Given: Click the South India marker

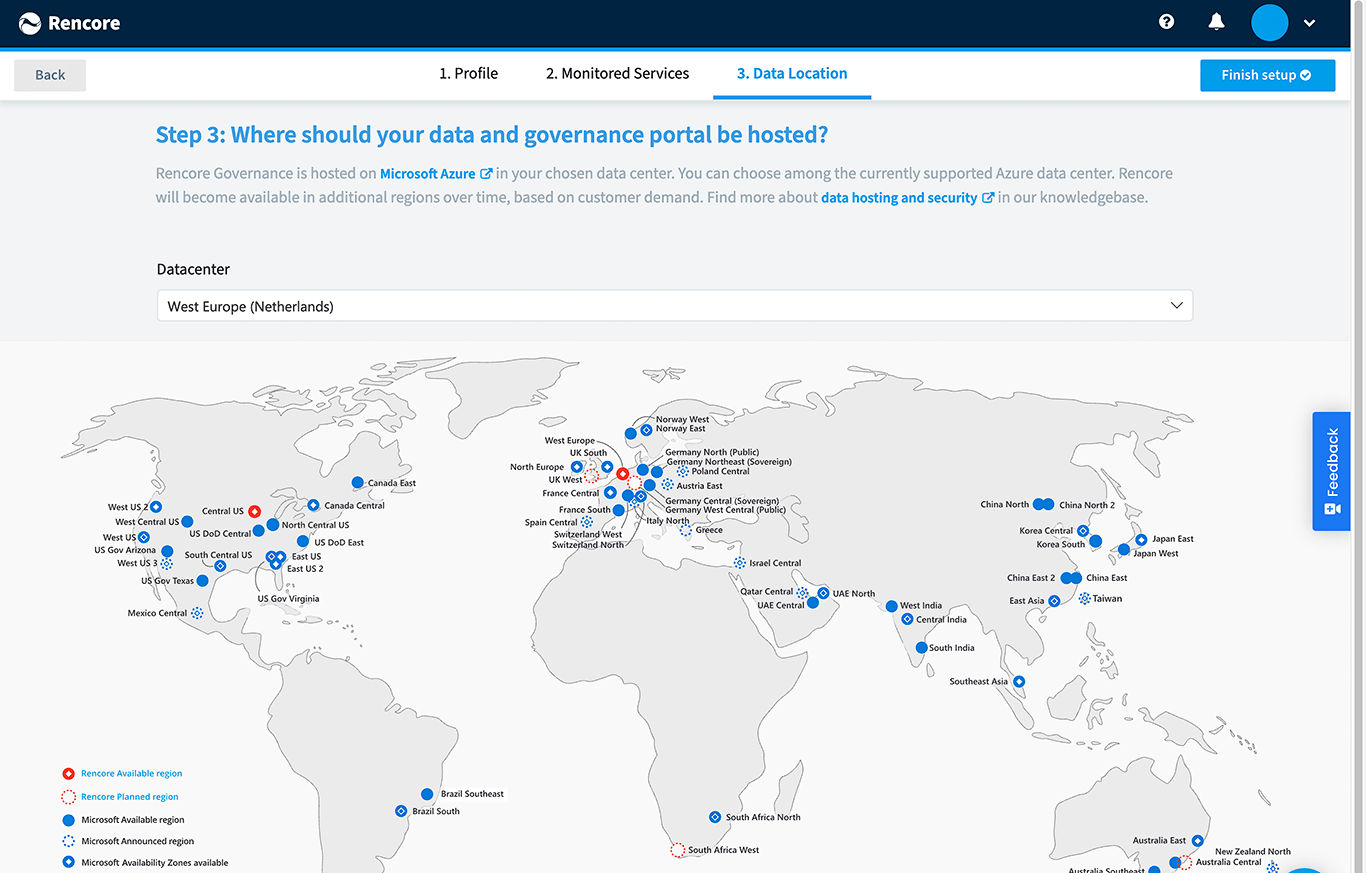Looking at the screenshot, I should point(921,648).
